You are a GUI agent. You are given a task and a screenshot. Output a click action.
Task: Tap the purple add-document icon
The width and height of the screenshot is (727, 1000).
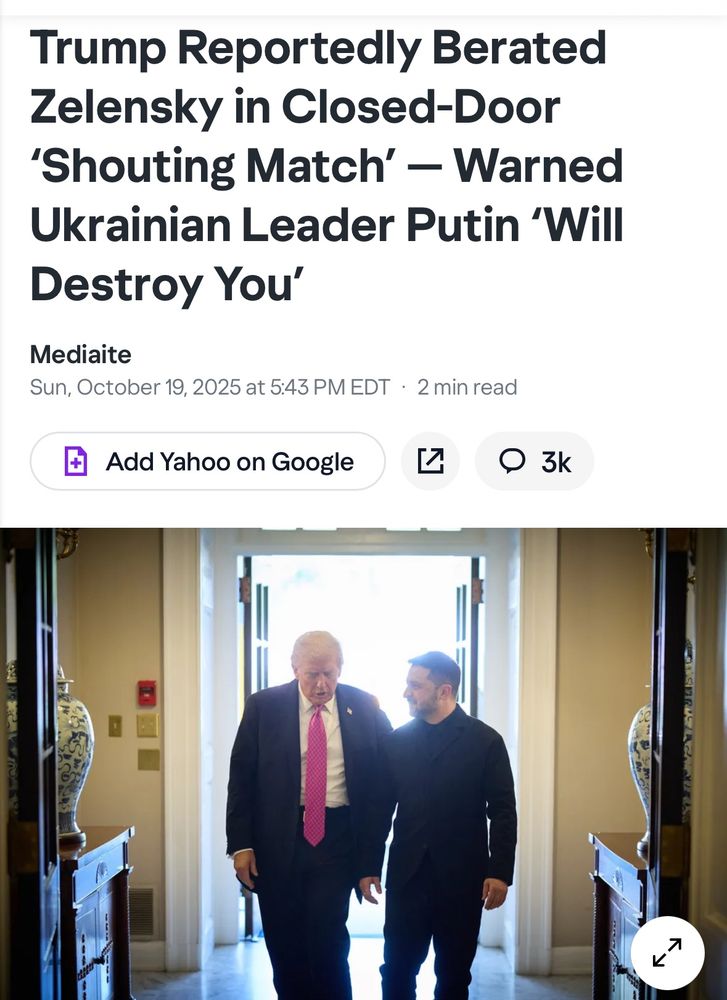point(75,461)
